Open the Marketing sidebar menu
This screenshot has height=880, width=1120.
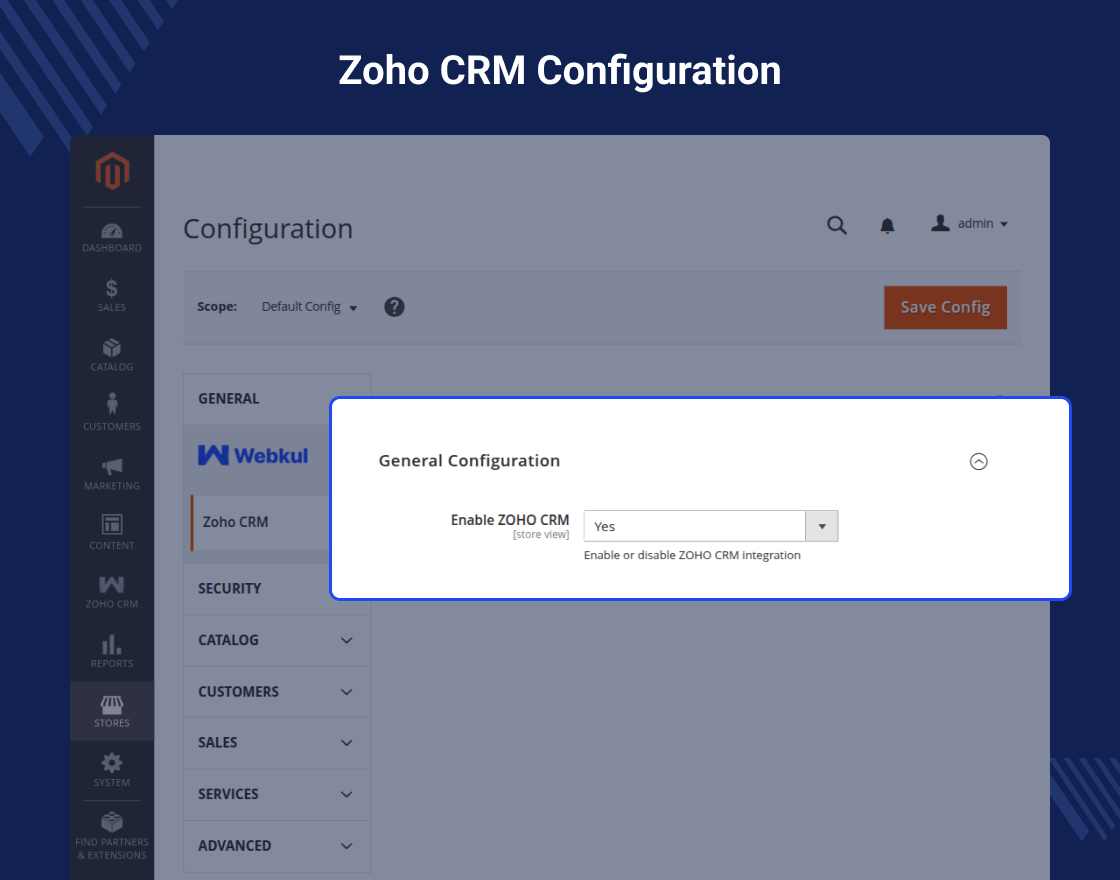tap(112, 474)
